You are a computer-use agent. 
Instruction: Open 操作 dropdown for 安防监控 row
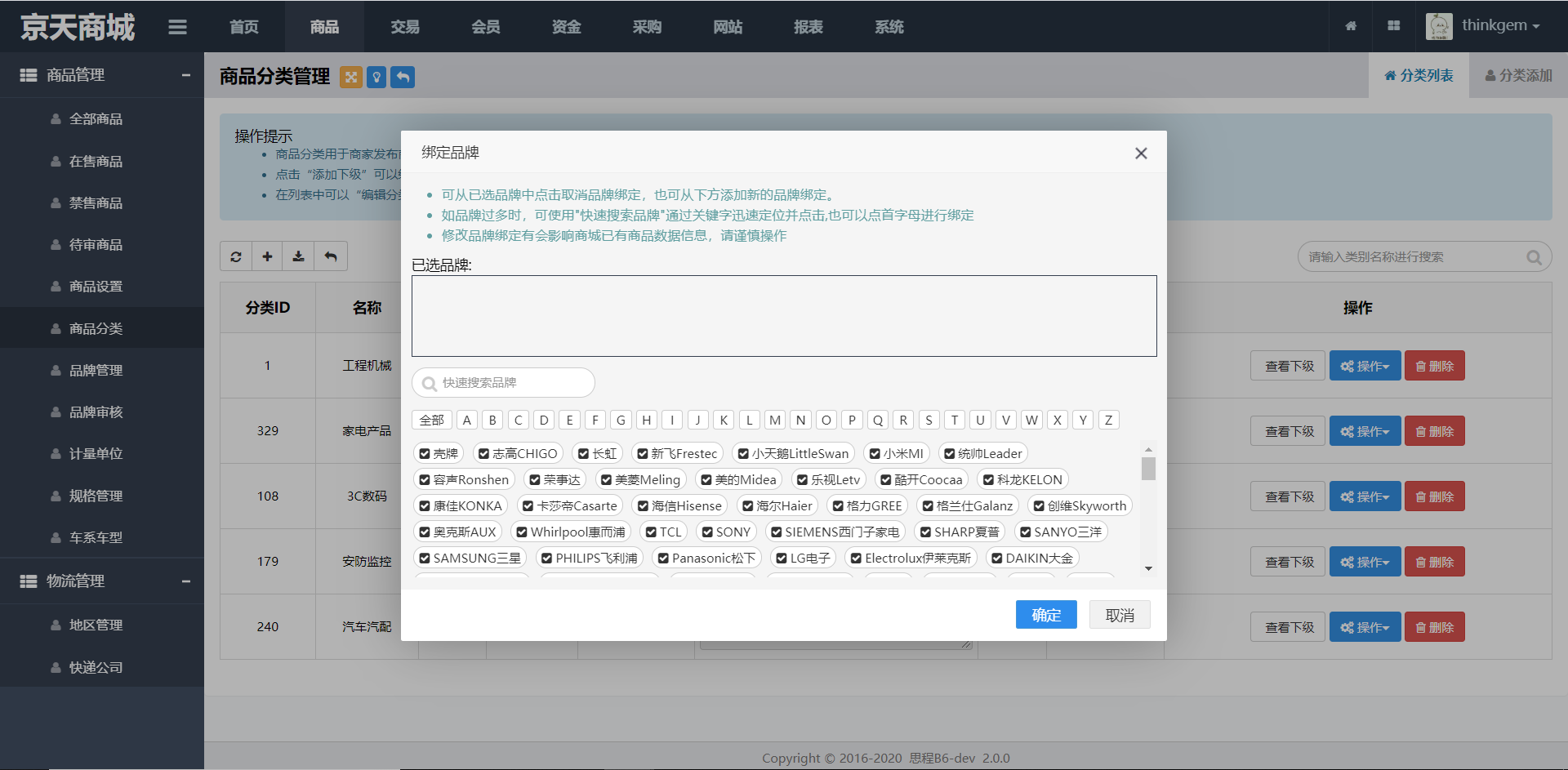coord(1365,562)
